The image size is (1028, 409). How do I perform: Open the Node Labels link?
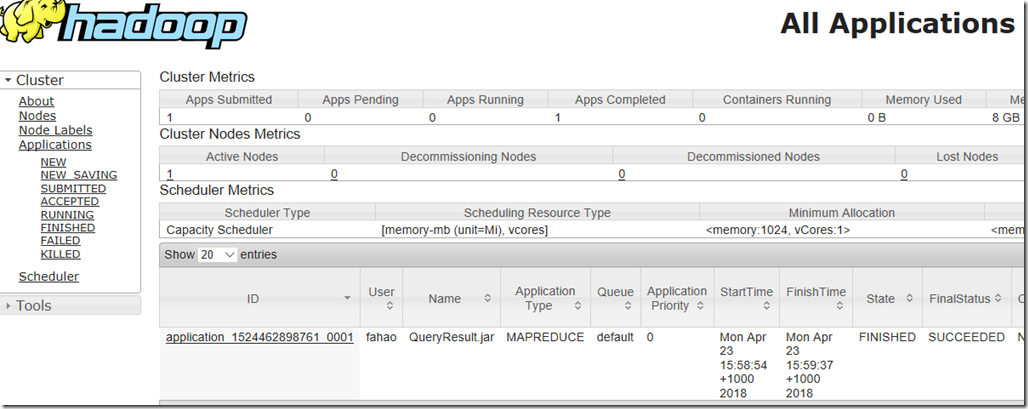tap(56, 130)
